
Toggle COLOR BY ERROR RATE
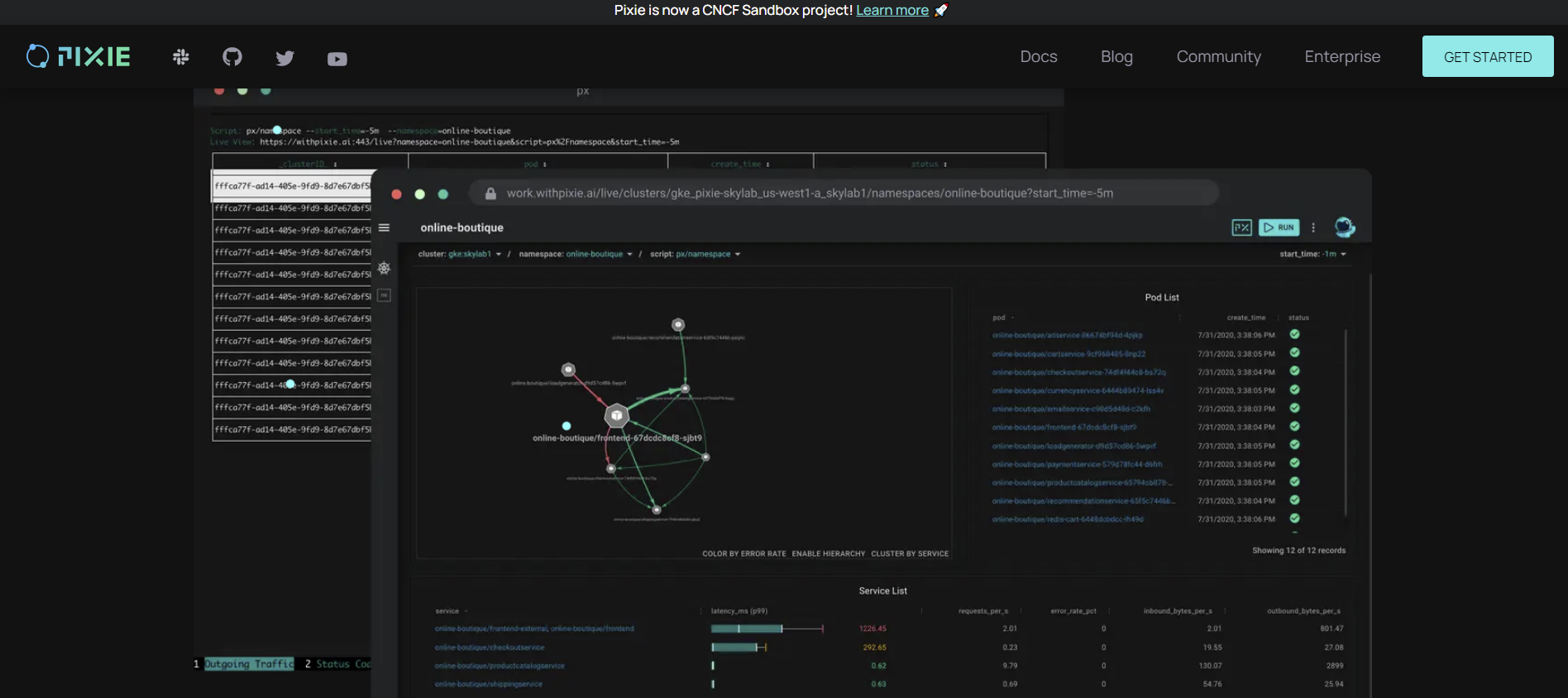click(x=744, y=554)
